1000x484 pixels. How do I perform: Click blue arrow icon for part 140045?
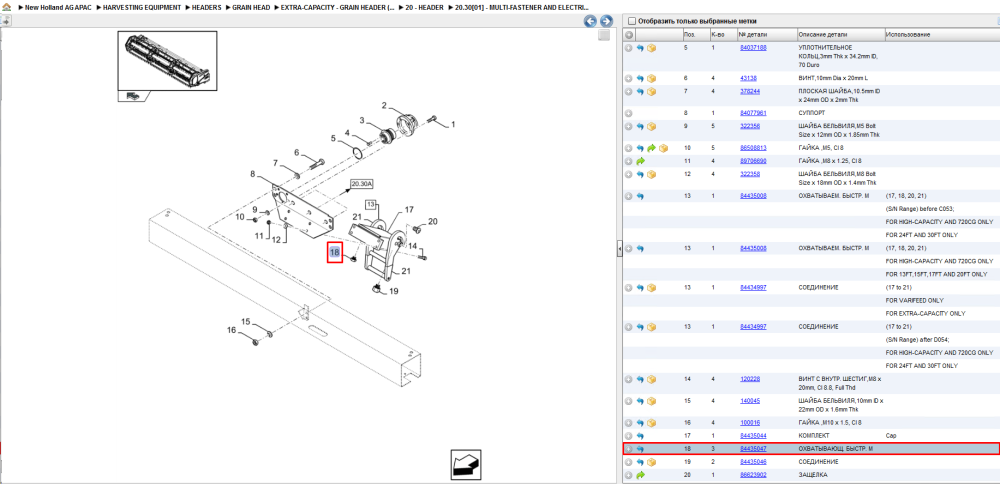click(640, 401)
